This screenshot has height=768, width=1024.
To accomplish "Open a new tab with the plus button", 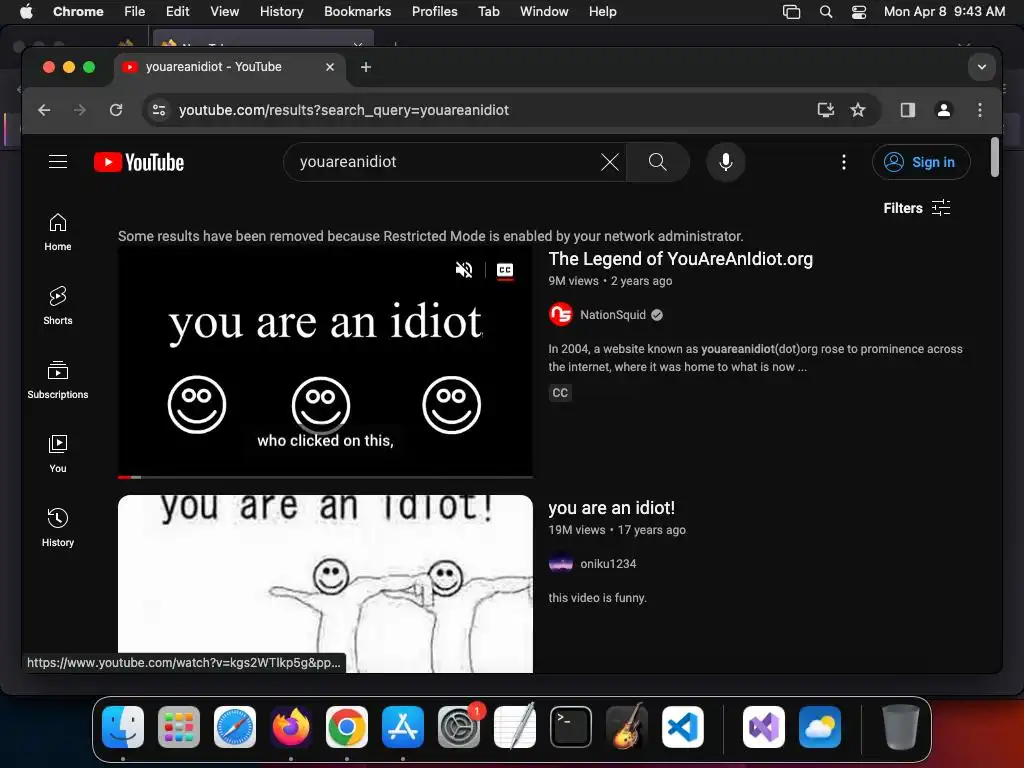I will [x=366, y=67].
